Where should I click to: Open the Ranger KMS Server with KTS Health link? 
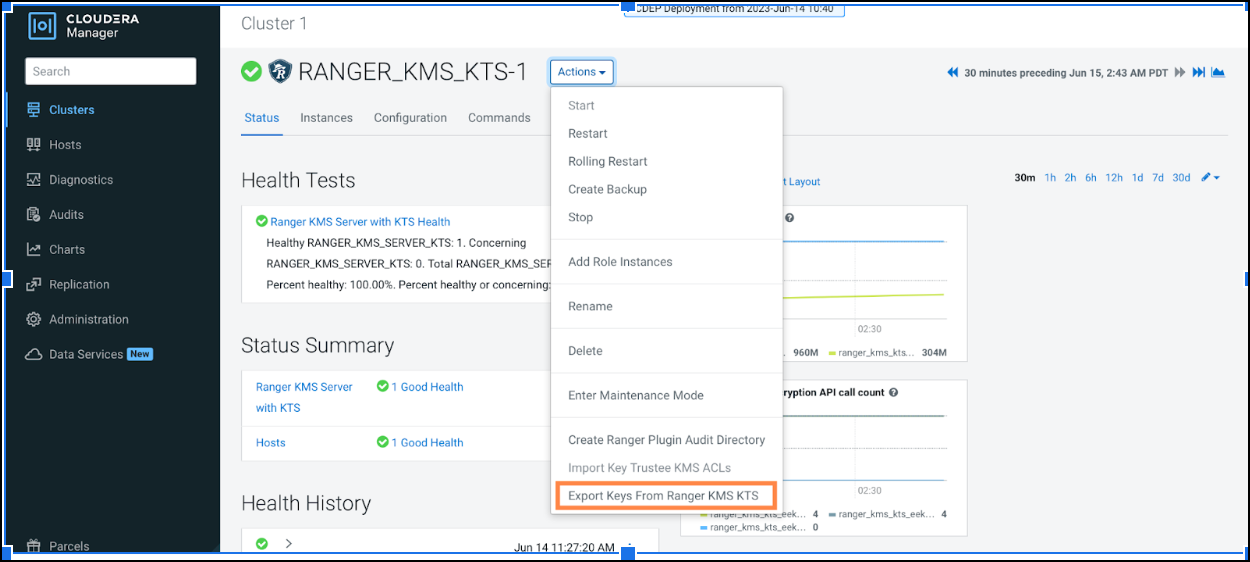(x=360, y=222)
